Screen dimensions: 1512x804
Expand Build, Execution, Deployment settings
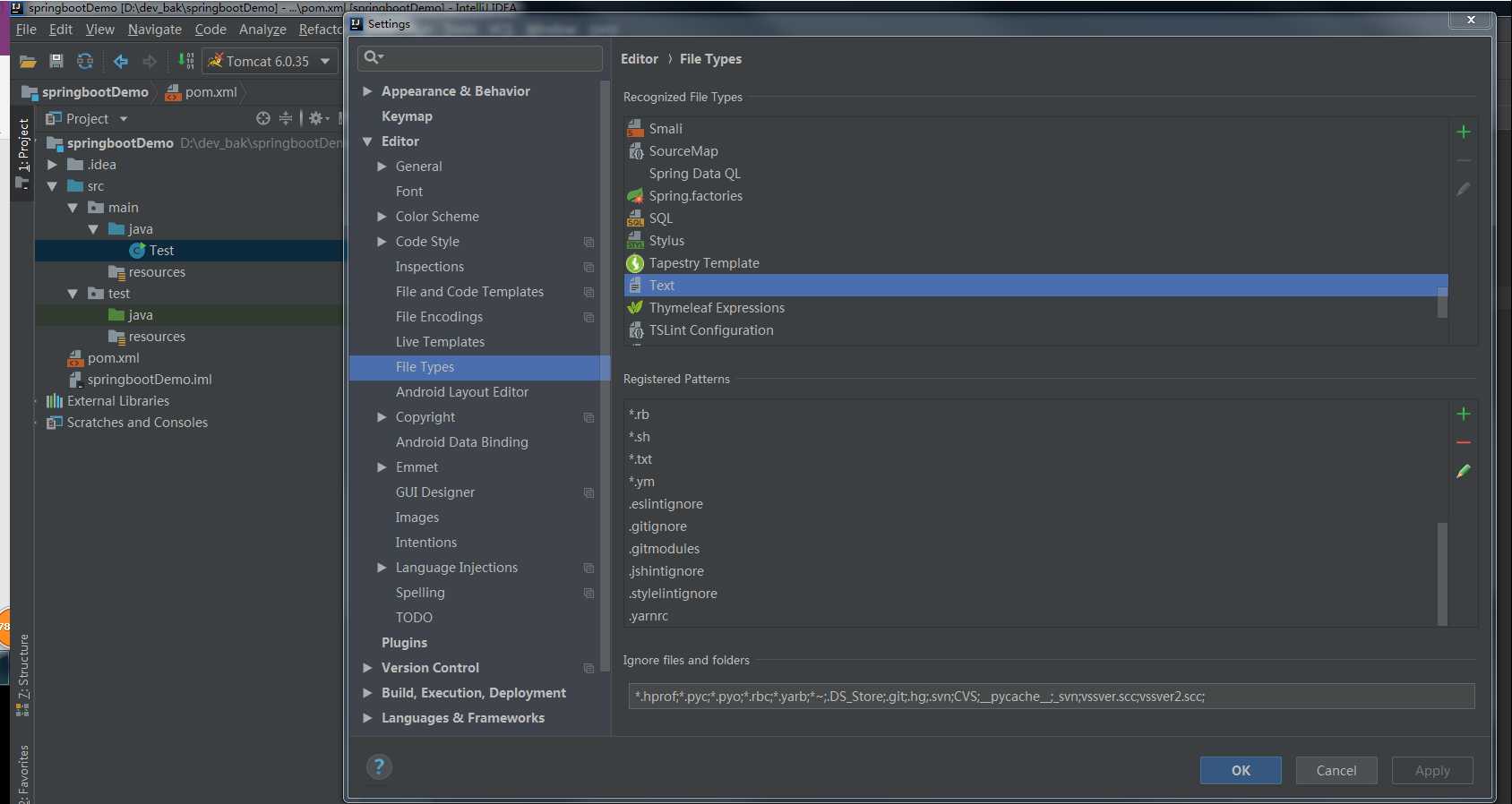coord(367,693)
